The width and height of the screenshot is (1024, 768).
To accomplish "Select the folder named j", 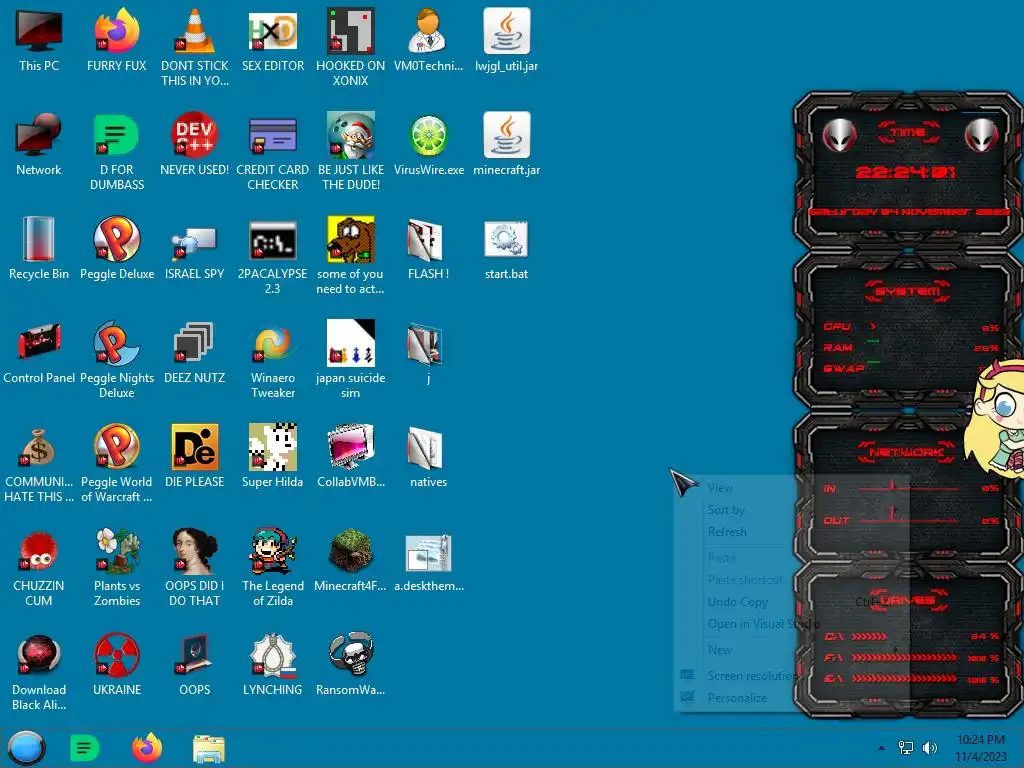I will click(428, 352).
